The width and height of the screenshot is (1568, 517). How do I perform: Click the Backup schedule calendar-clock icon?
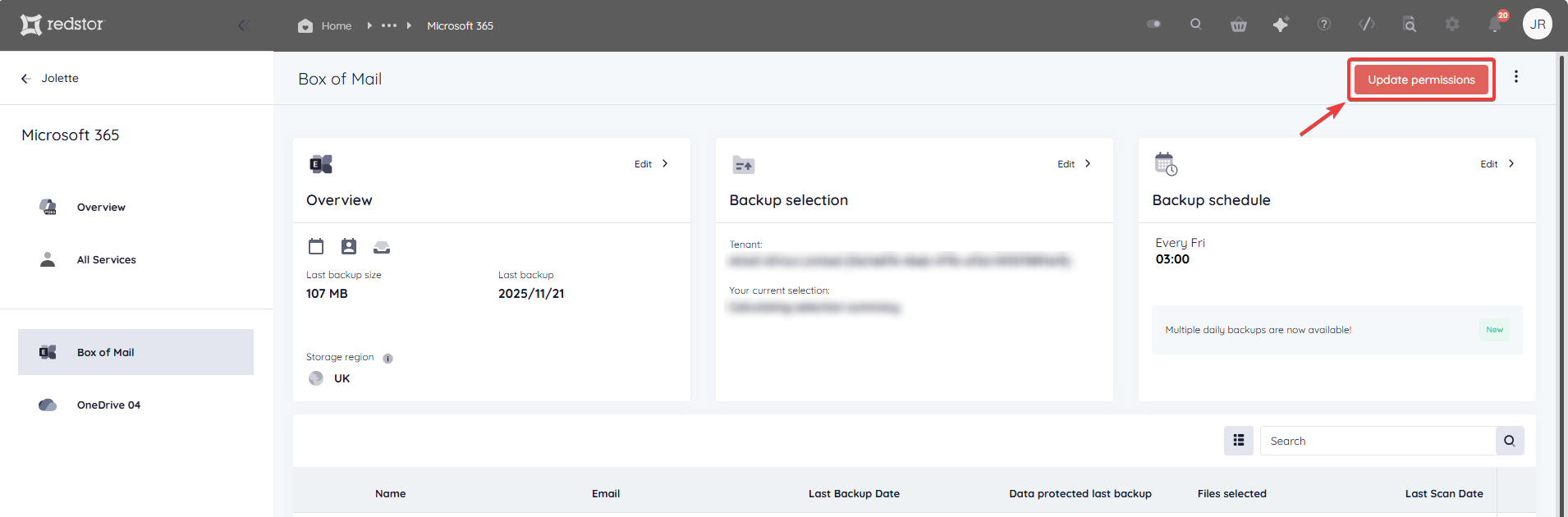coord(1166,163)
